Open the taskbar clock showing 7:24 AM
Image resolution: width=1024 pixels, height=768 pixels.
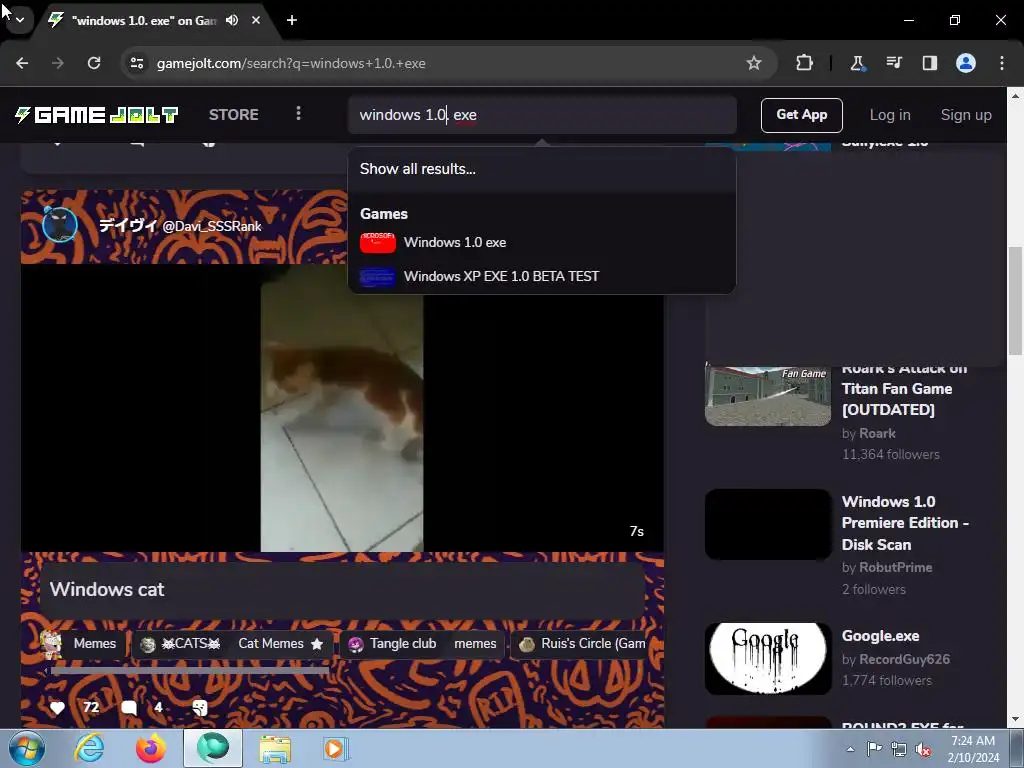973,749
